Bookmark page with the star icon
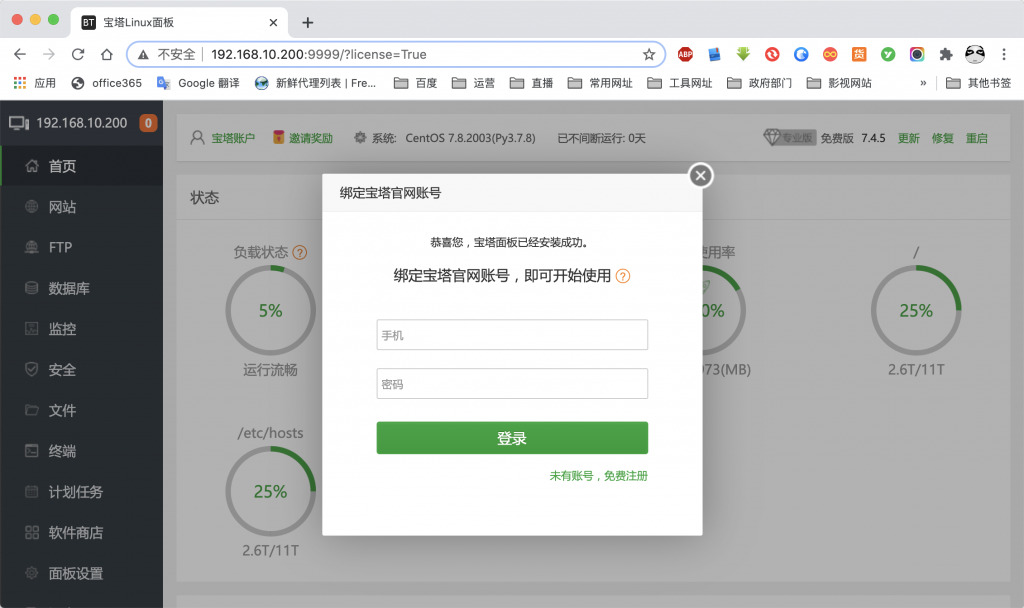 [x=648, y=54]
